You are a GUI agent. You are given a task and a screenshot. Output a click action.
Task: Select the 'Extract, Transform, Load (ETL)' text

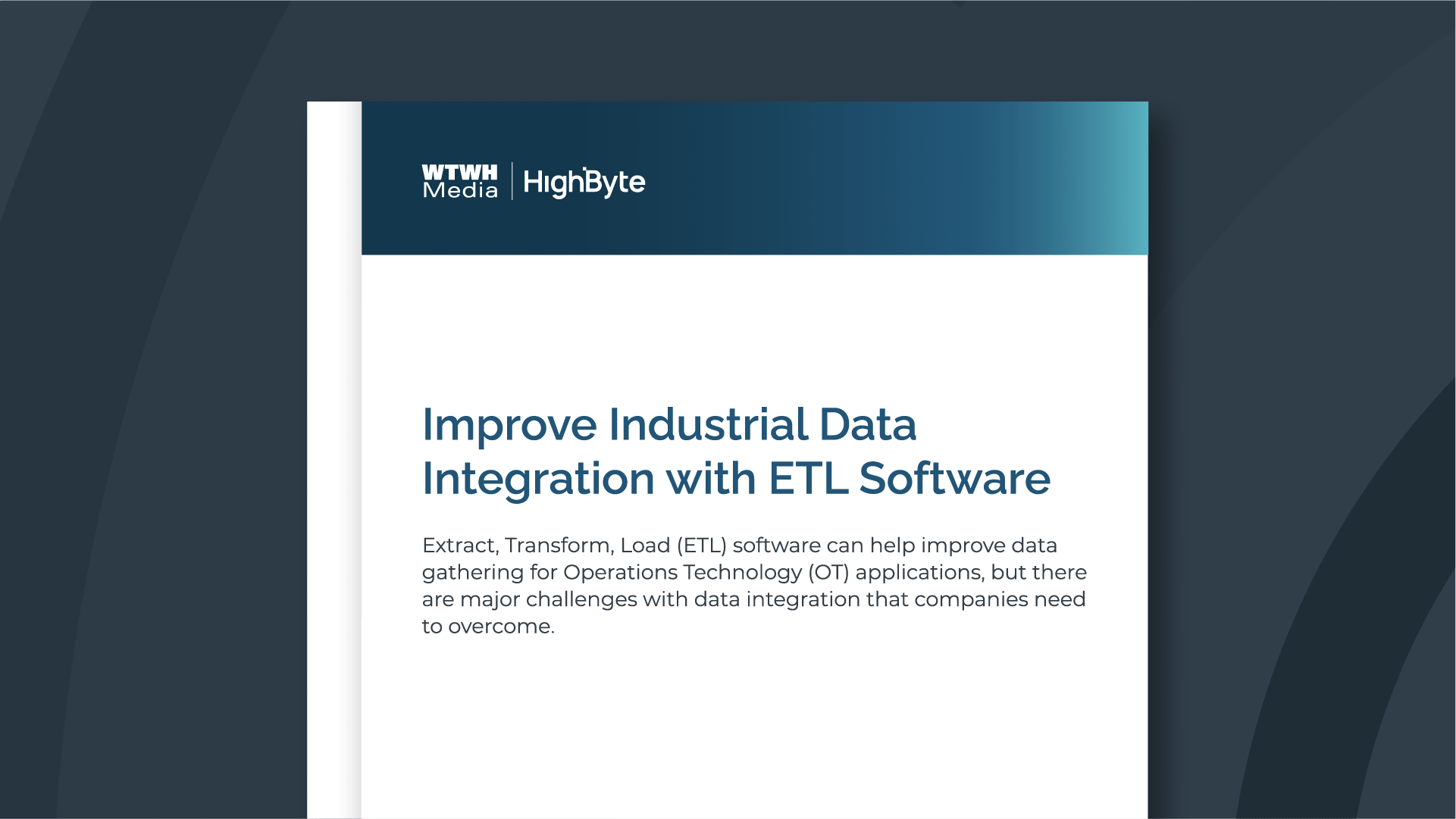(574, 545)
